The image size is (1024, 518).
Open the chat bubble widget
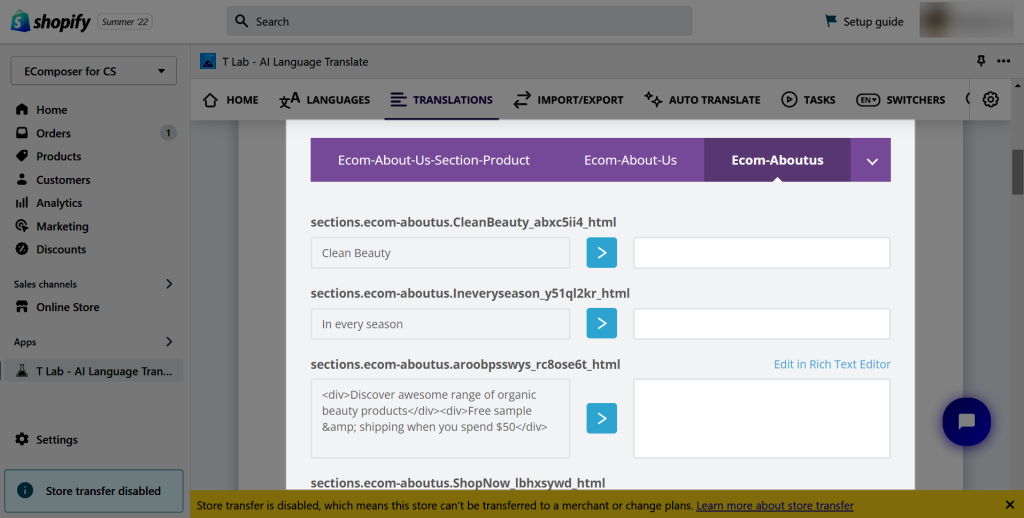[x=967, y=421]
